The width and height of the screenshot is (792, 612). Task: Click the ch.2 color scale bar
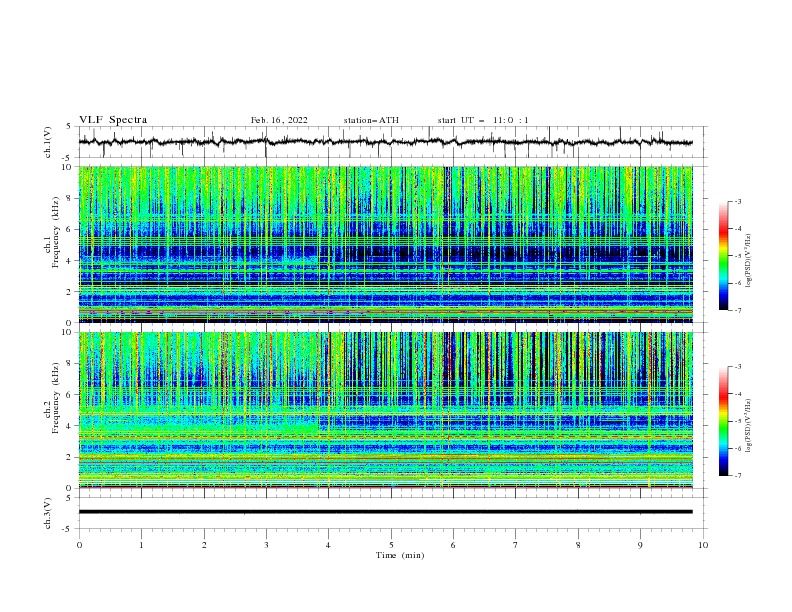pyautogui.click(x=724, y=421)
